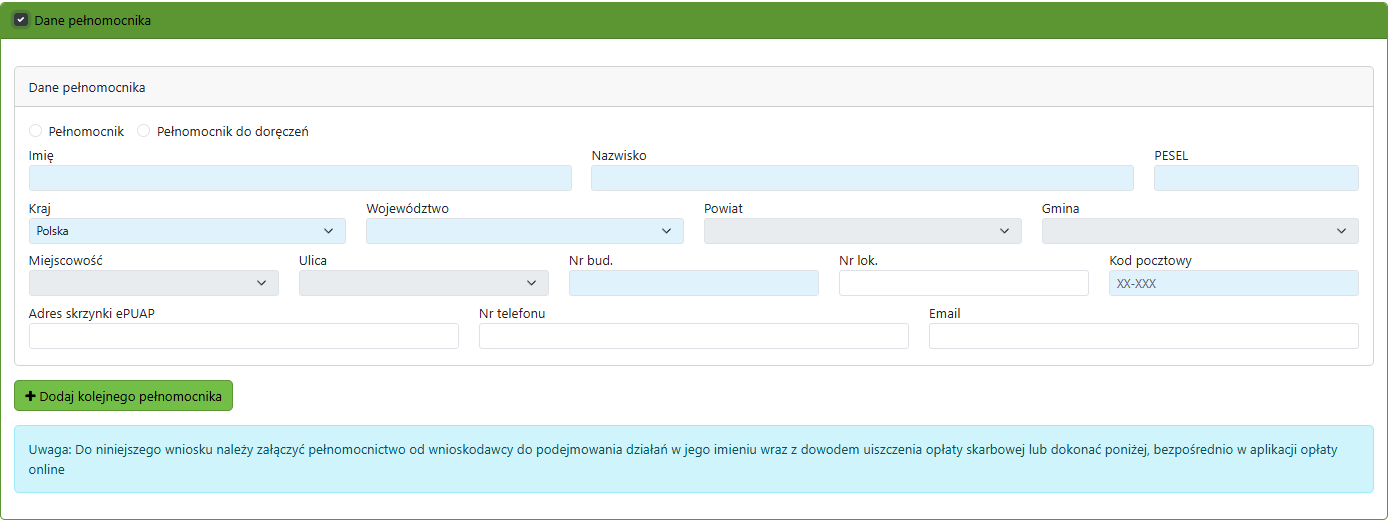Click the Nr telefonu input field
The height and width of the screenshot is (521, 1390).
coord(693,336)
